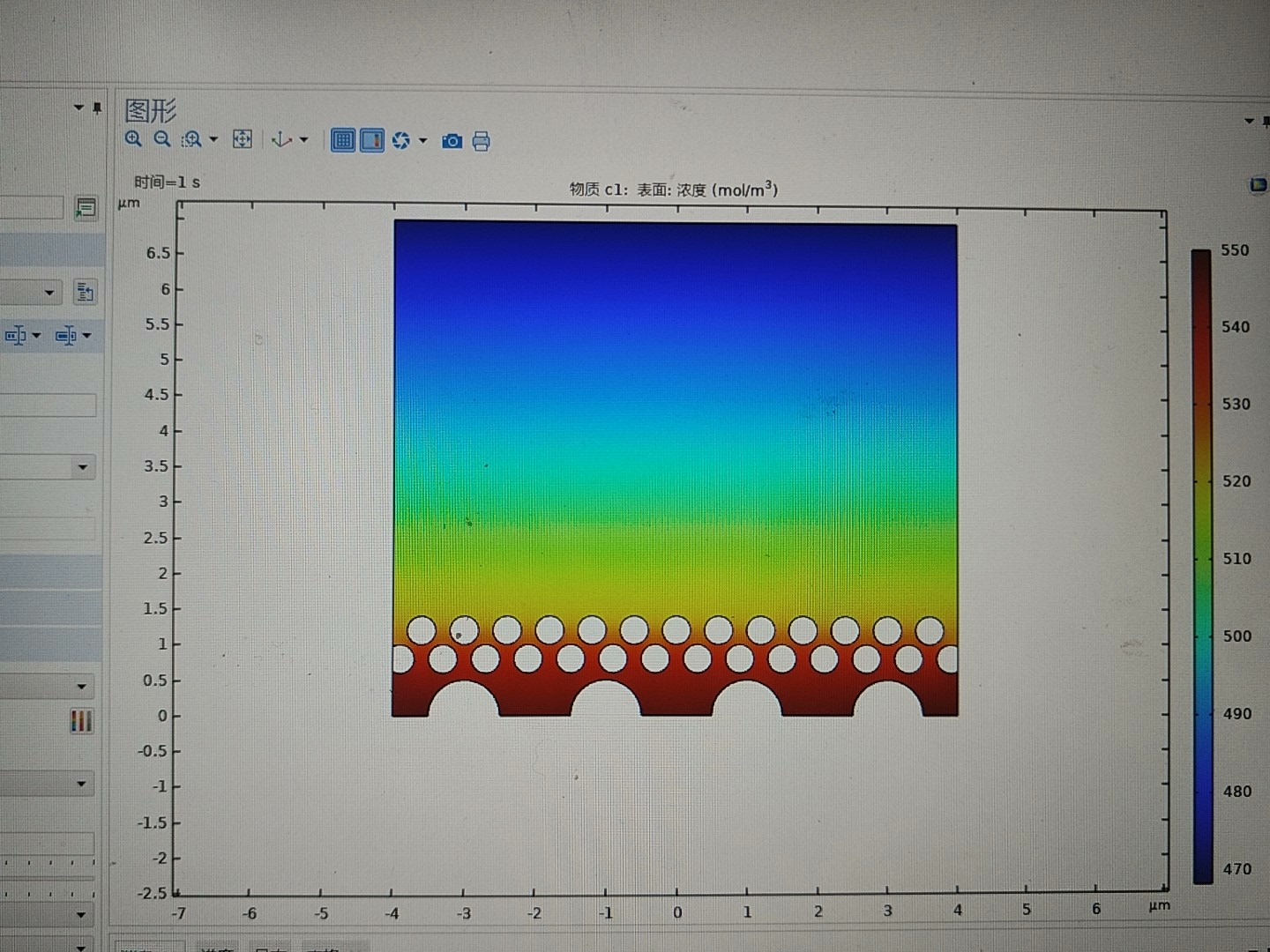This screenshot has width=1270, height=952.
Task: Click the coordinate axes view icon
Action: point(281,139)
